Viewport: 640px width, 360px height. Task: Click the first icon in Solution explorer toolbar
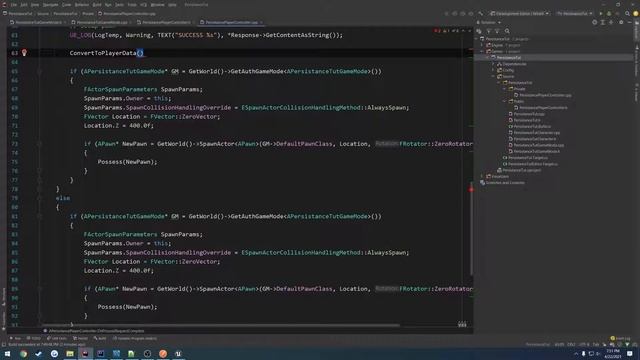pos(479,31)
